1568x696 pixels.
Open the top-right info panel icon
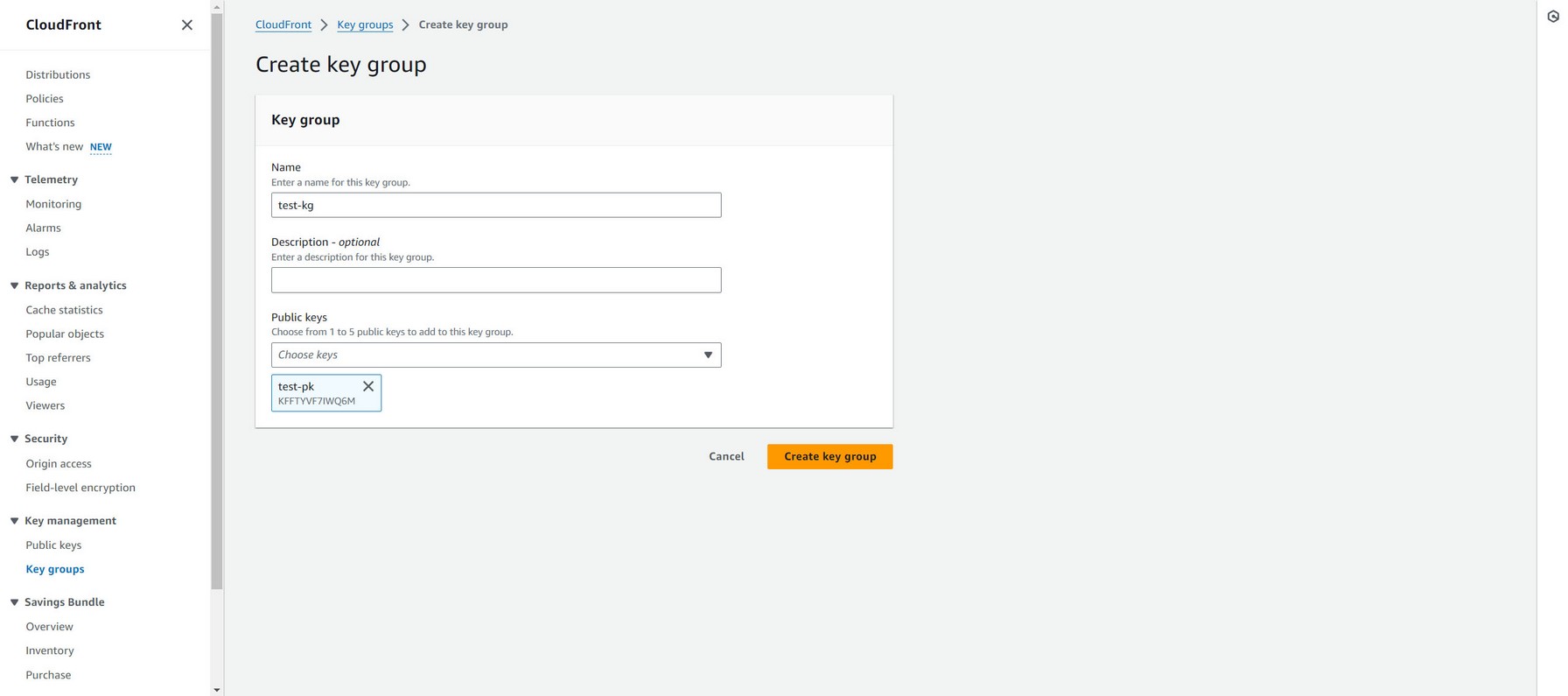point(1552,17)
